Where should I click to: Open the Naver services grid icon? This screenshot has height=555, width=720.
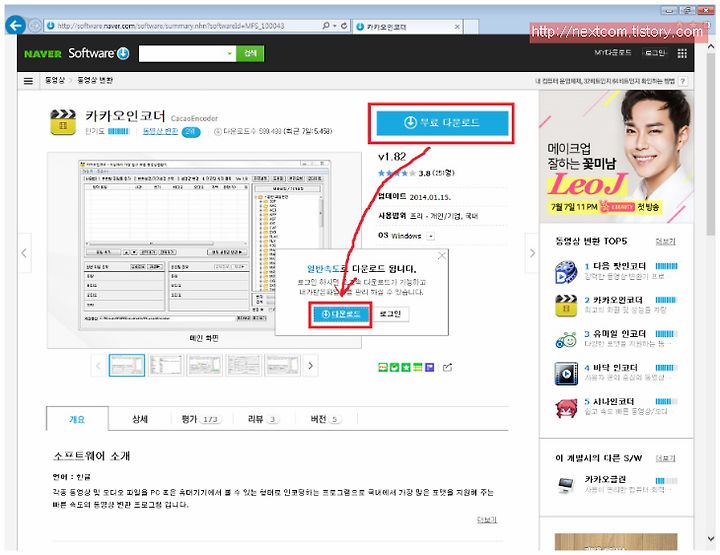point(682,53)
